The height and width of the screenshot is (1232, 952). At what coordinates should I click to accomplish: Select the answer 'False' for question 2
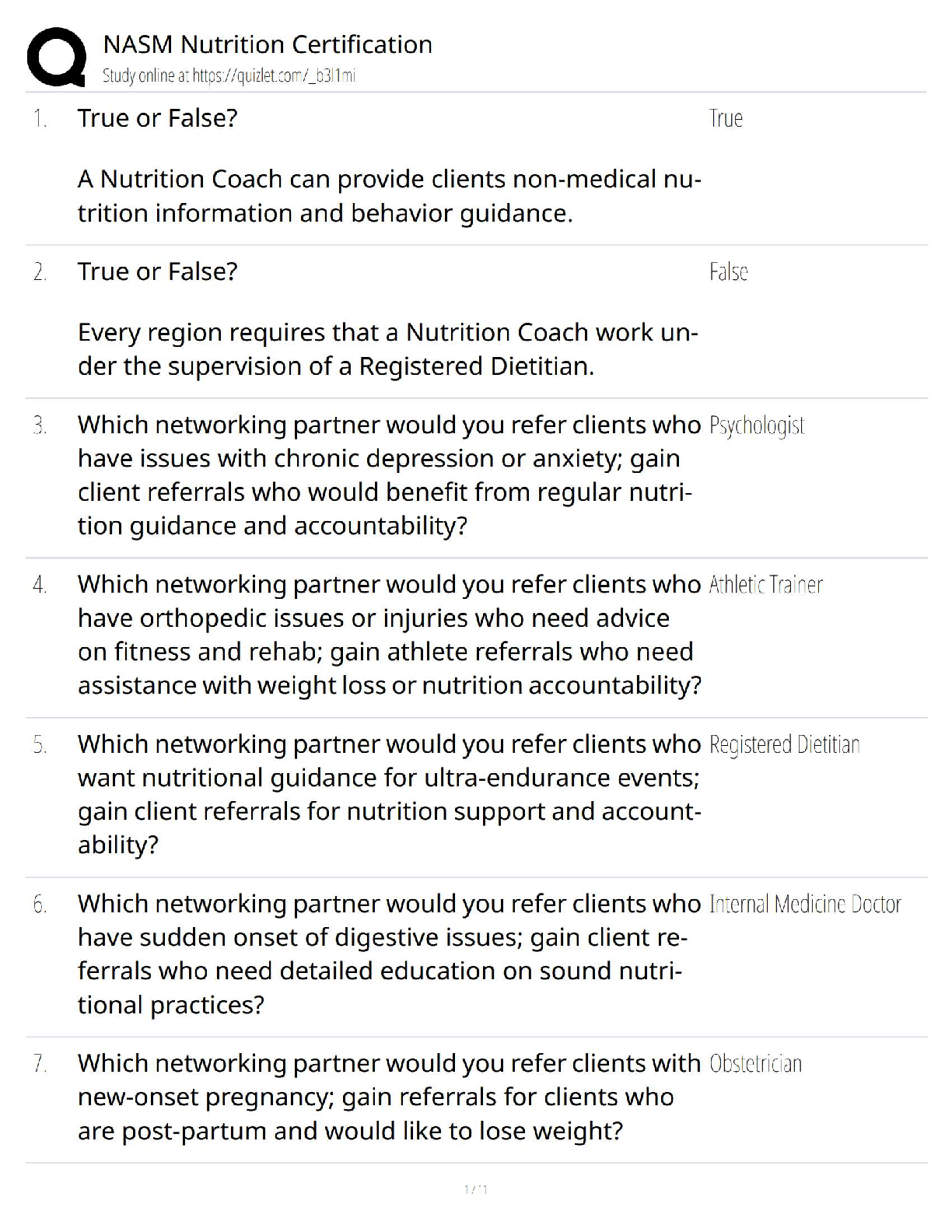728,271
